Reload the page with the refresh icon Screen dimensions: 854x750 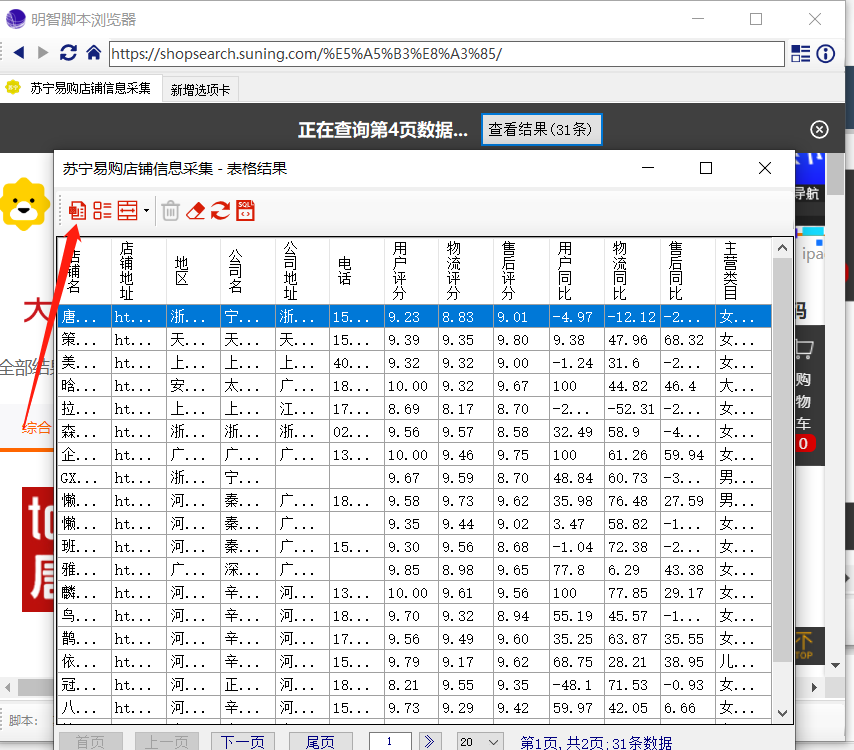(68, 53)
